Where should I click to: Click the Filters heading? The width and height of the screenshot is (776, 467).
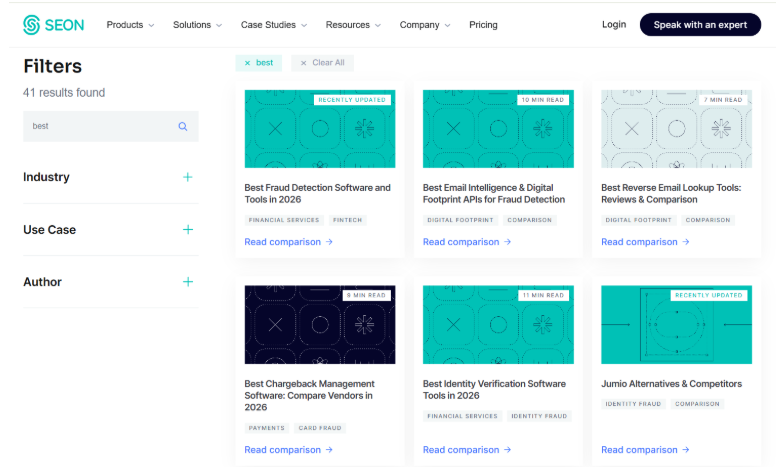52,66
